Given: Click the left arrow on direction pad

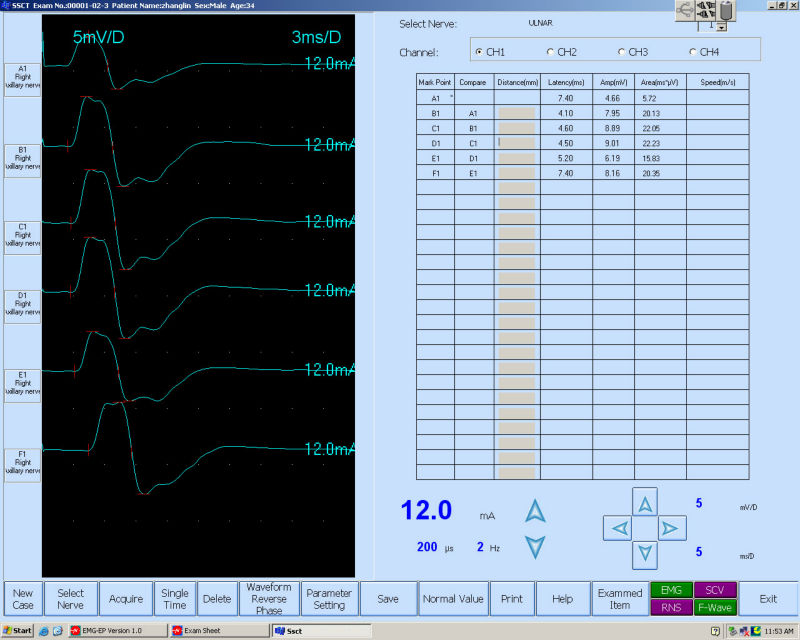Looking at the screenshot, I should pos(619,528).
